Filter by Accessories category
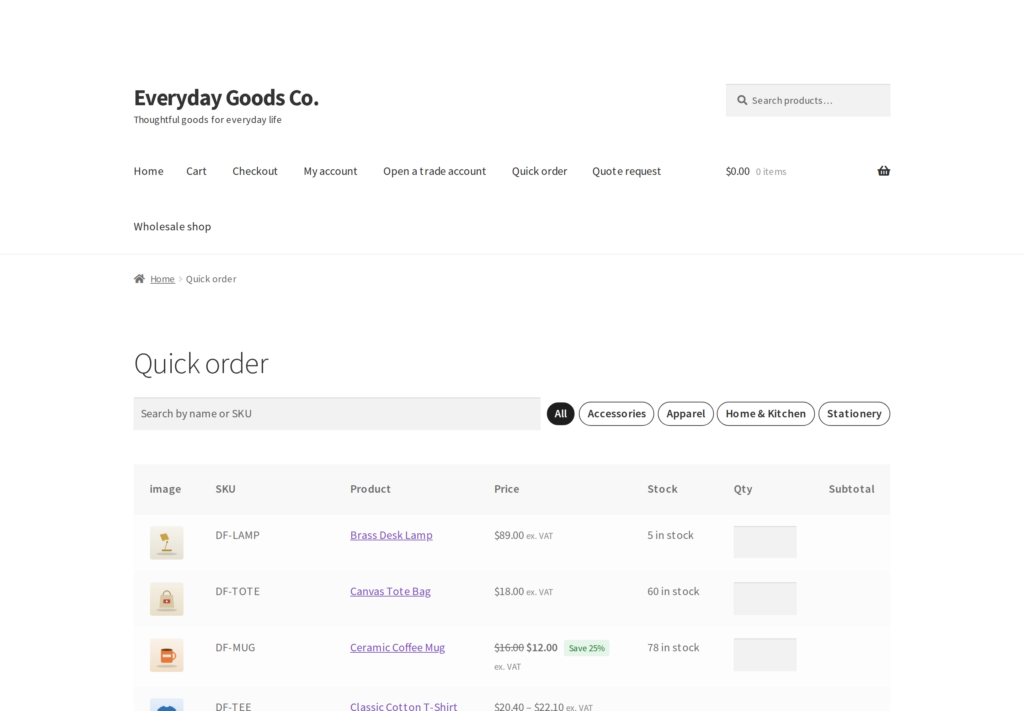The image size is (1024, 711). point(616,413)
